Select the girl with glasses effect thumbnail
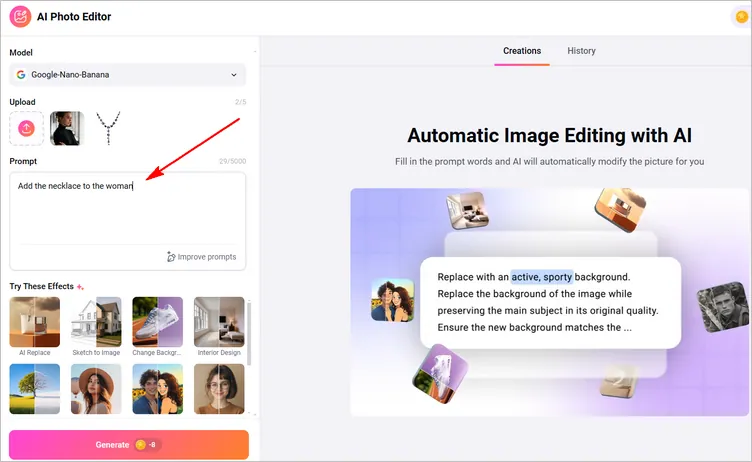Image resolution: width=752 pixels, height=462 pixels. 219,389
